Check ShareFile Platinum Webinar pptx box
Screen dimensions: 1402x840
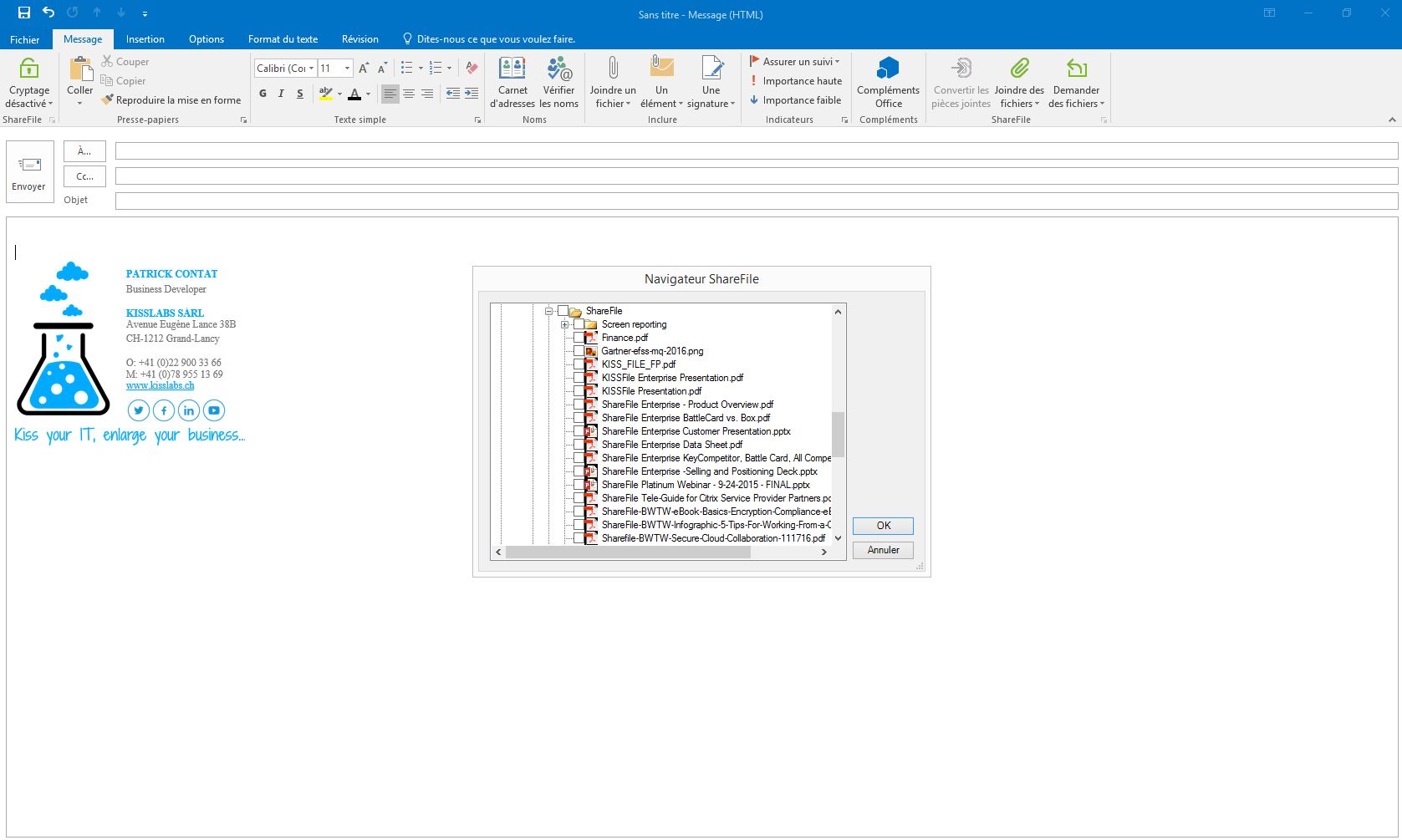click(x=579, y=485)
